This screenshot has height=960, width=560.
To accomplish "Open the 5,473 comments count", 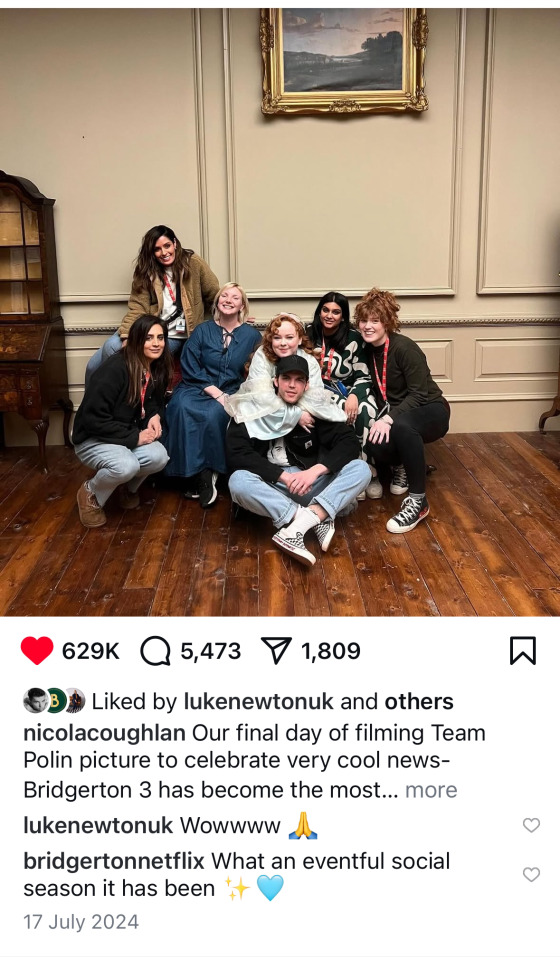I will point(211,651).
